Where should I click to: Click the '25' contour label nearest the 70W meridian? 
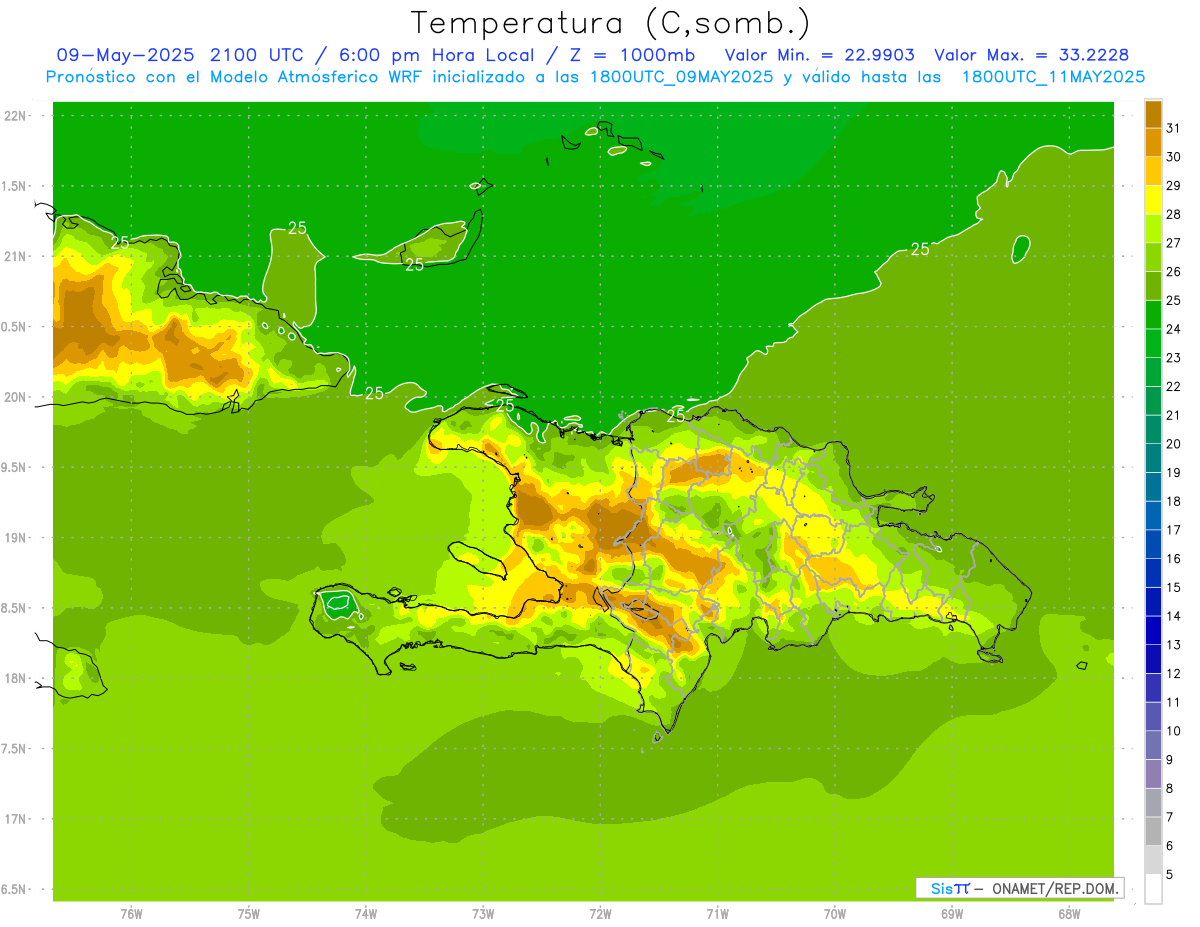920,249
